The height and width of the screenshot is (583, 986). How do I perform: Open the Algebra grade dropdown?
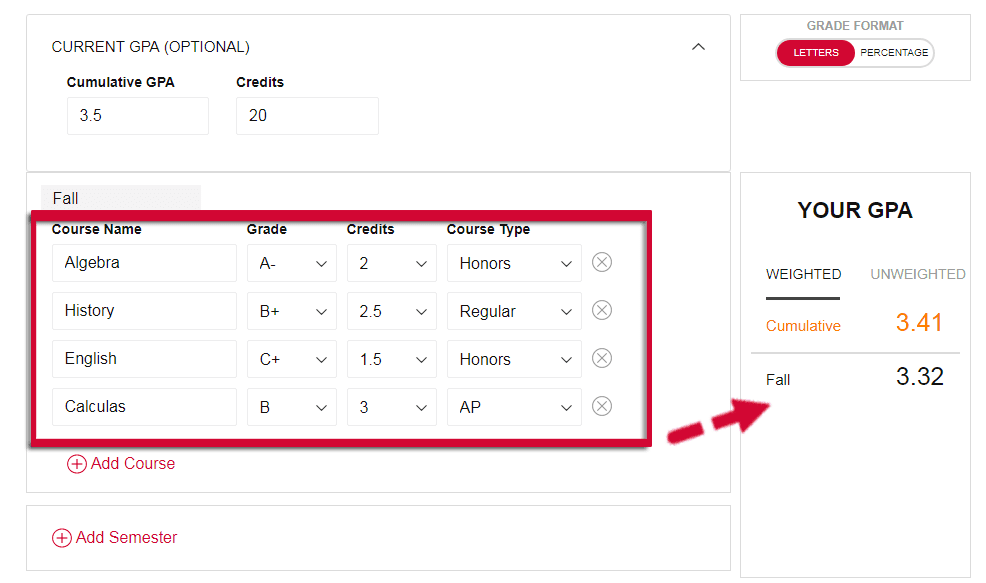[x=292, y=263]
